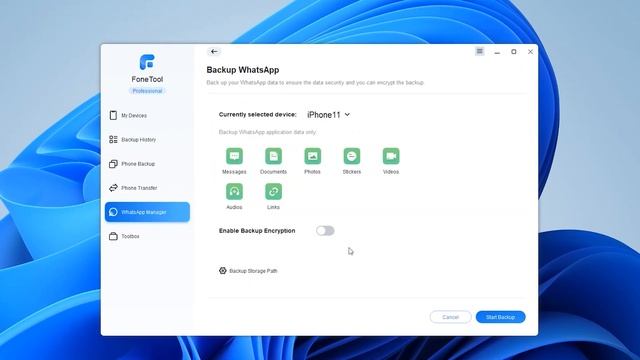The height and width of the screenshot is (360, 640).
Task: Open Backup History in sidebar
Action: 147,140
